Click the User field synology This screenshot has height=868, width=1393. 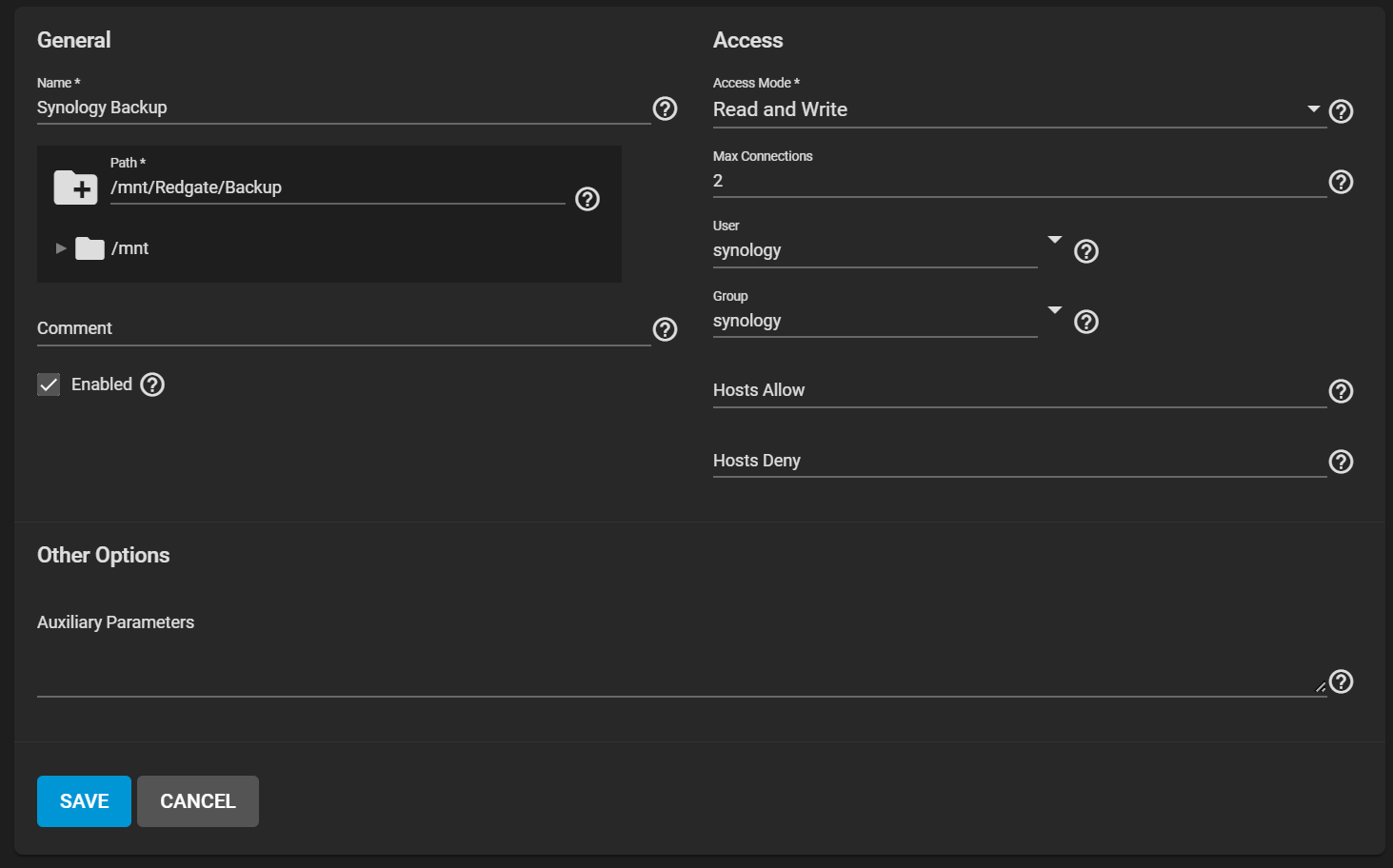pos(875,250)
